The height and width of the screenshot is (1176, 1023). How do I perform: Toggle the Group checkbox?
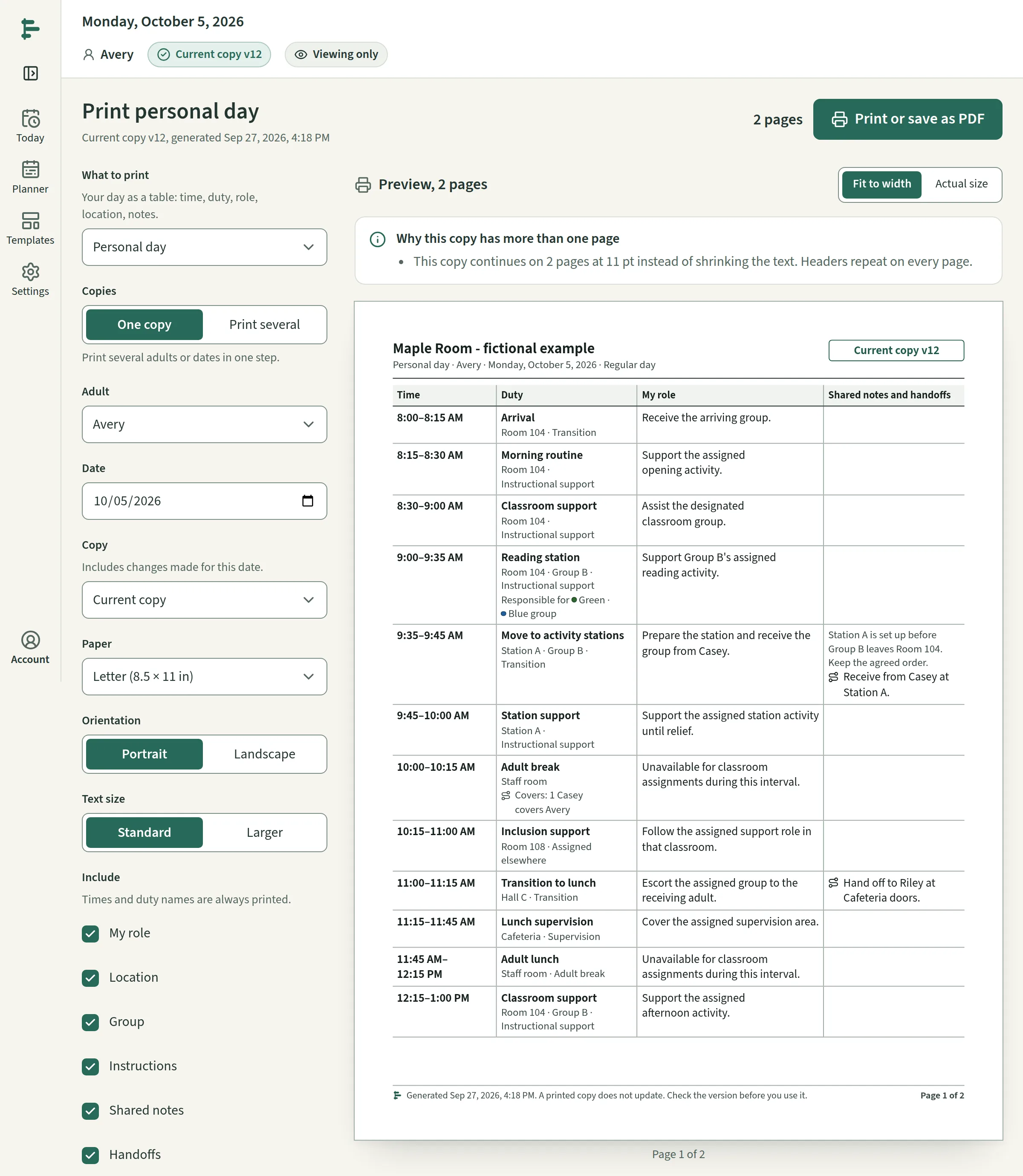pyautogui.click(x=90, y=1023)
